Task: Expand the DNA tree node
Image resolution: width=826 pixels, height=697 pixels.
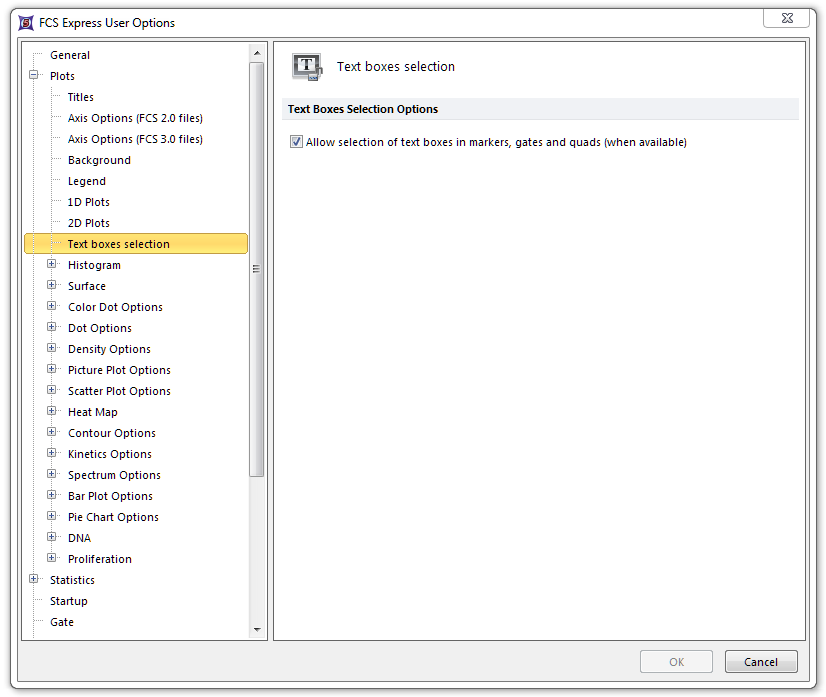Action: pyautogui.click(x=52, y=537)
